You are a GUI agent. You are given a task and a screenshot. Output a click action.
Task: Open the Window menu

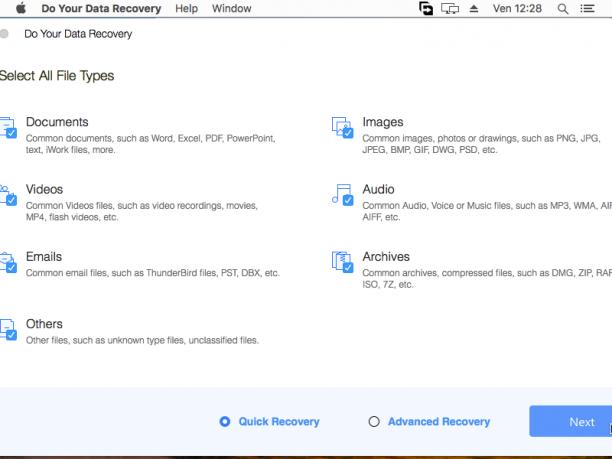pos(231,9)
